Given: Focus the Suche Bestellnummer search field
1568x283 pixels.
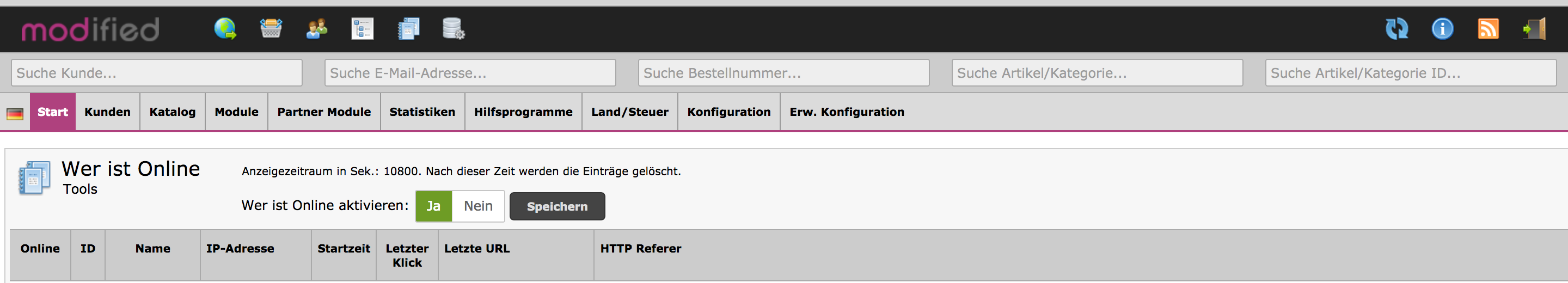Looking at the screenshot, I should 783,73.
